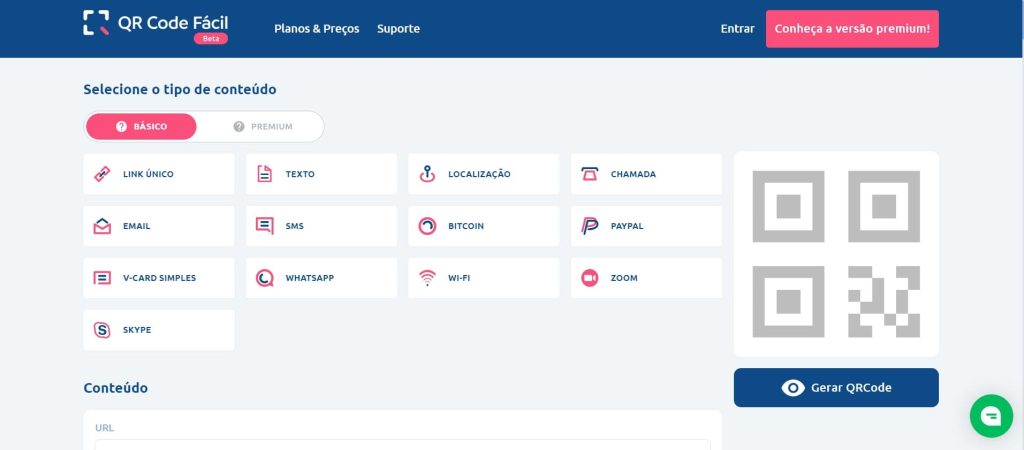Choose the Zoom camera icon
The image size is (1024, 450).
[590, 278]
